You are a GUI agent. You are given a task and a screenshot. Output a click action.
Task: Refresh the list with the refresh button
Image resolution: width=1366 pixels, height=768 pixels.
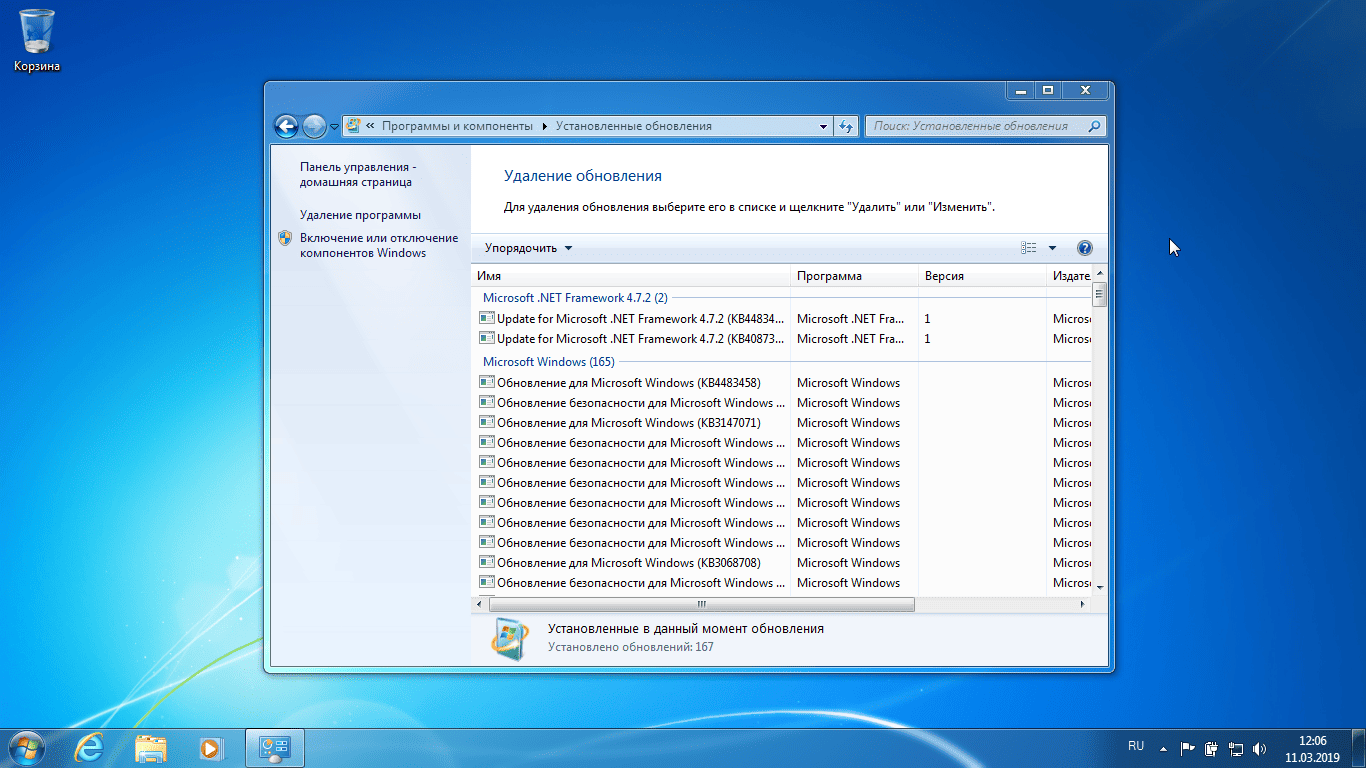(847, 126)
